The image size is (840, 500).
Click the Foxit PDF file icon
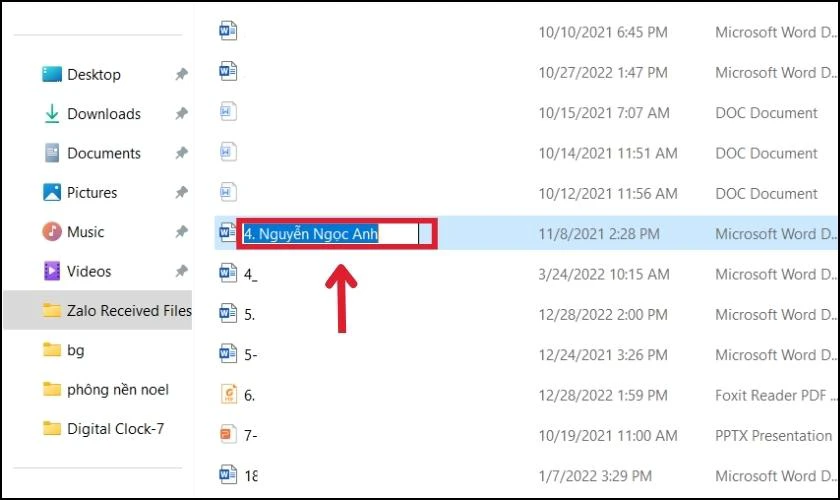click(229, 393)
